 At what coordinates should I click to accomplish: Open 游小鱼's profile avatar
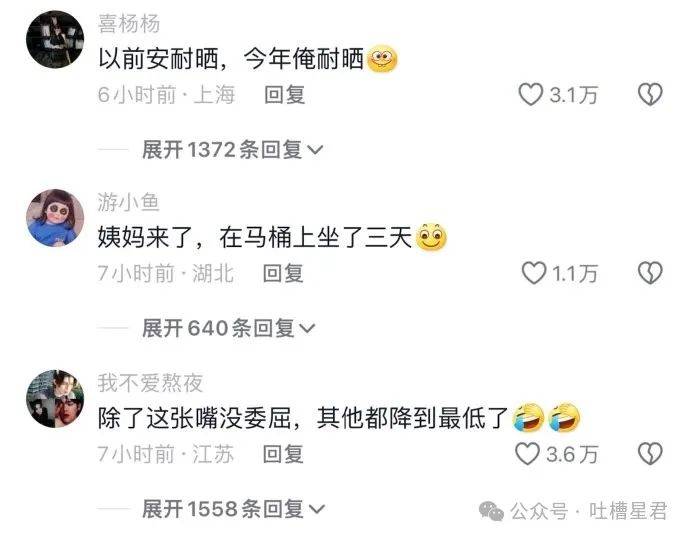click(x=55, y=218)
